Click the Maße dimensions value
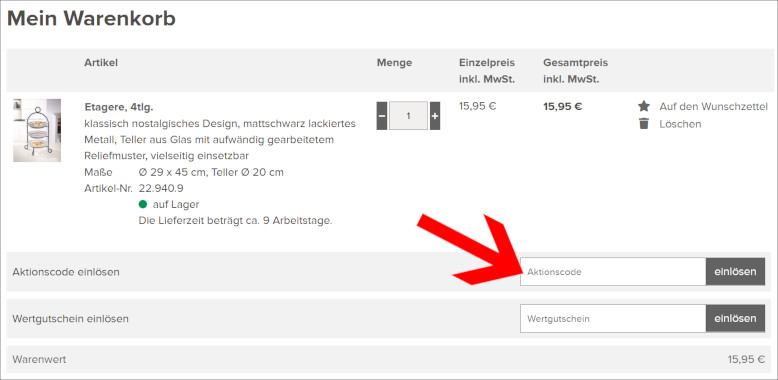 (211, 173)
